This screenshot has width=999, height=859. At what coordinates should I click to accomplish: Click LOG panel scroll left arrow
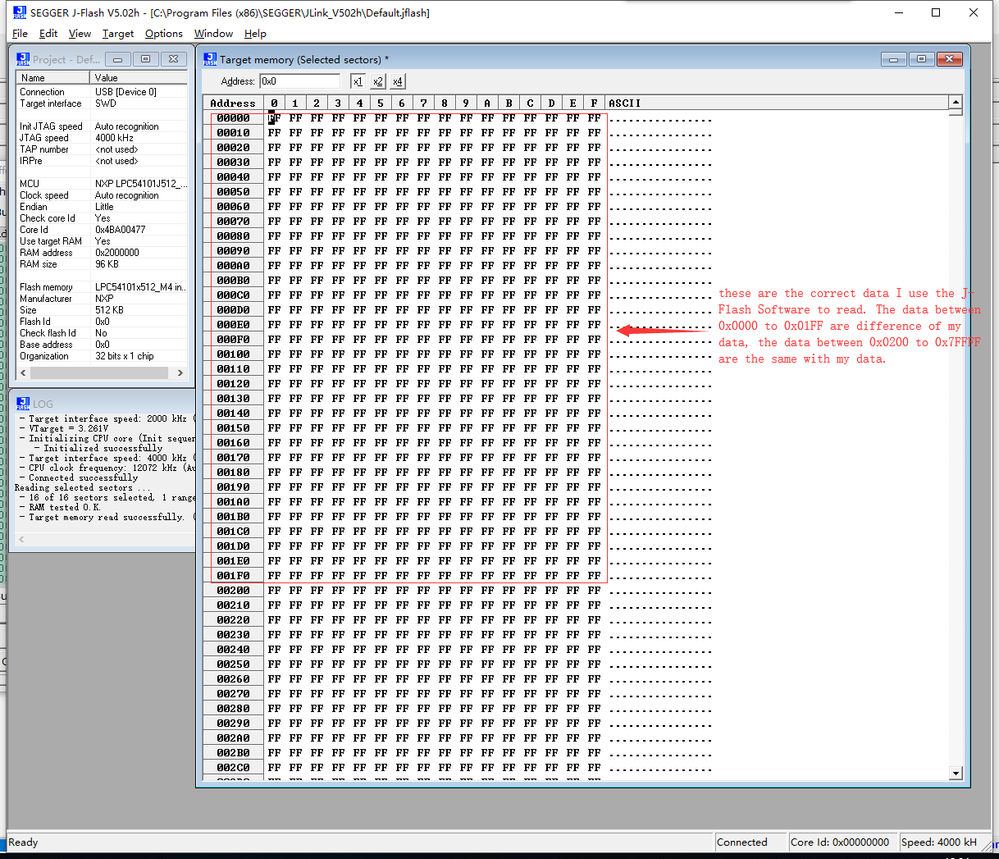(x=22, y=539)
